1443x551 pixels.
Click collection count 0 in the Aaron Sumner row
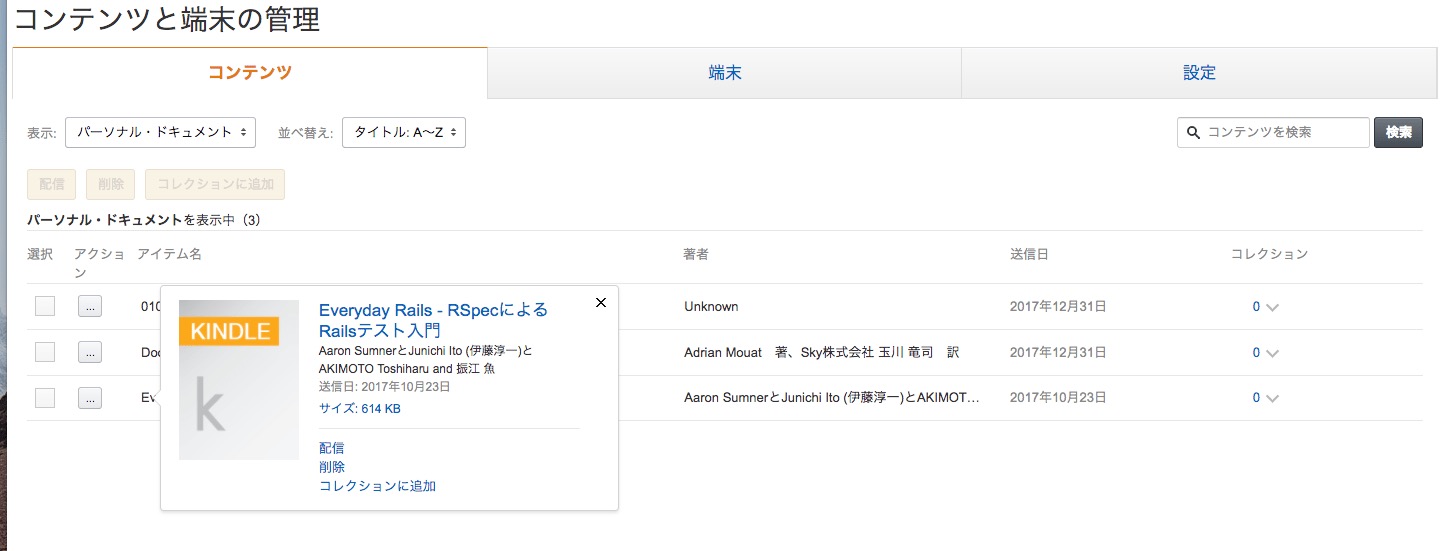1256,398
